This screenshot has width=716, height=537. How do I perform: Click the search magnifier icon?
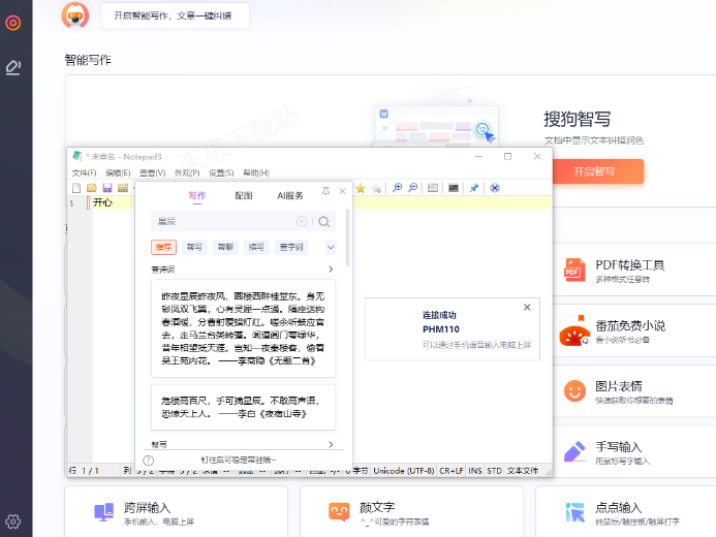pyautogui.click(x=324, y=221)
